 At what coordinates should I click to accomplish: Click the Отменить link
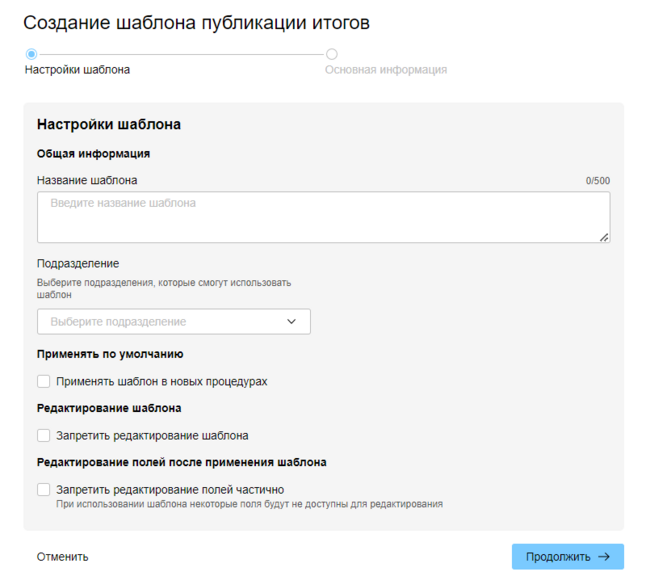pos(63,557)
